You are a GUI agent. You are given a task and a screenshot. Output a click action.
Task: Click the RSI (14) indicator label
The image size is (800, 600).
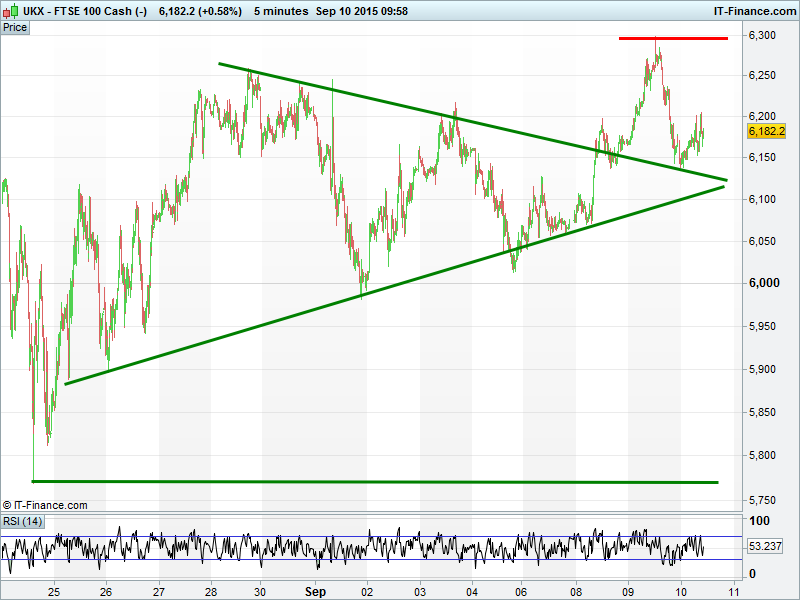pyautogui.click(x=22, y=521)
